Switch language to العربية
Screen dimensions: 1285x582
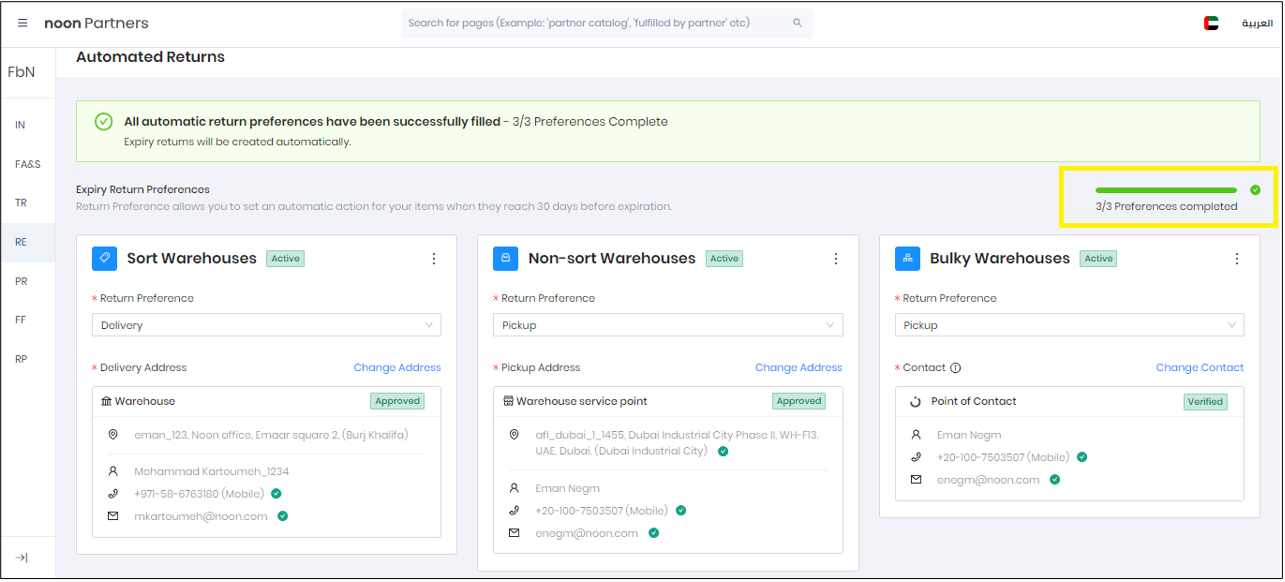point(1257,23)
